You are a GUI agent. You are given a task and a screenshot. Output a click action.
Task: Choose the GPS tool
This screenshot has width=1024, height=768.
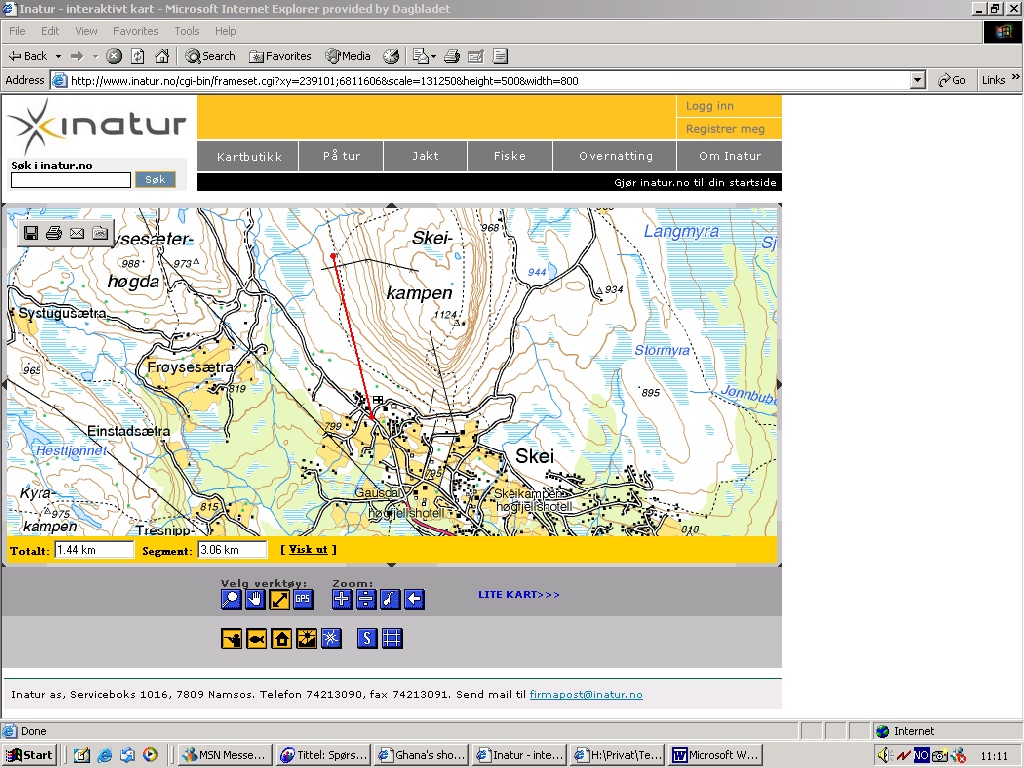[x=303, y=600]
